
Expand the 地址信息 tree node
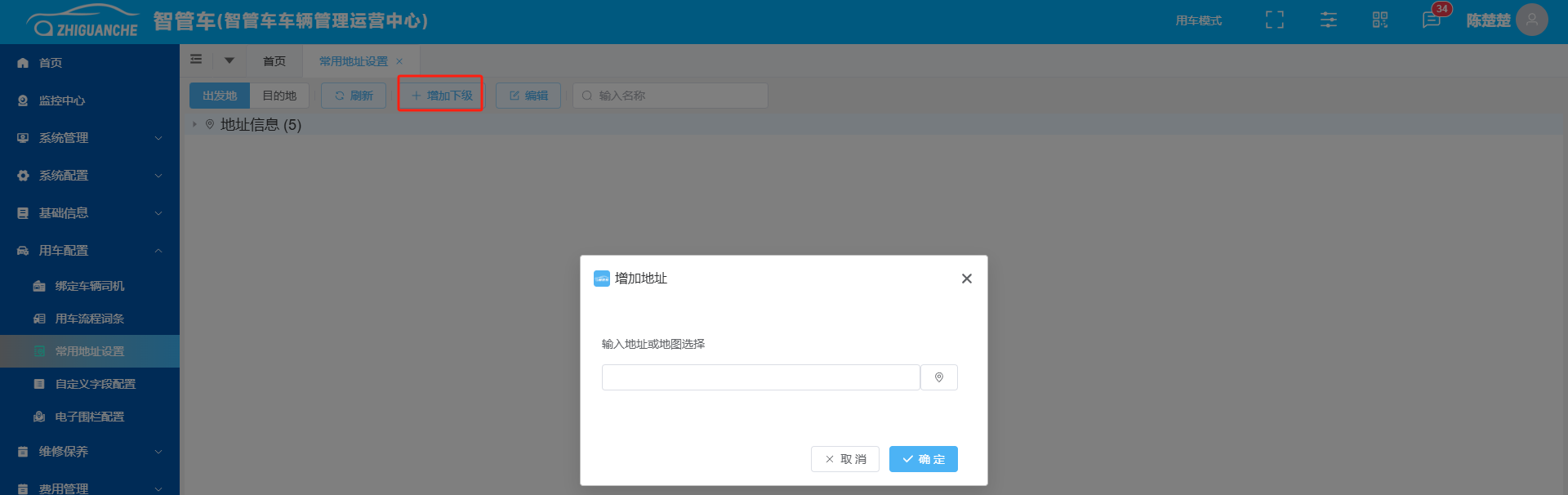tap(194, 125)
